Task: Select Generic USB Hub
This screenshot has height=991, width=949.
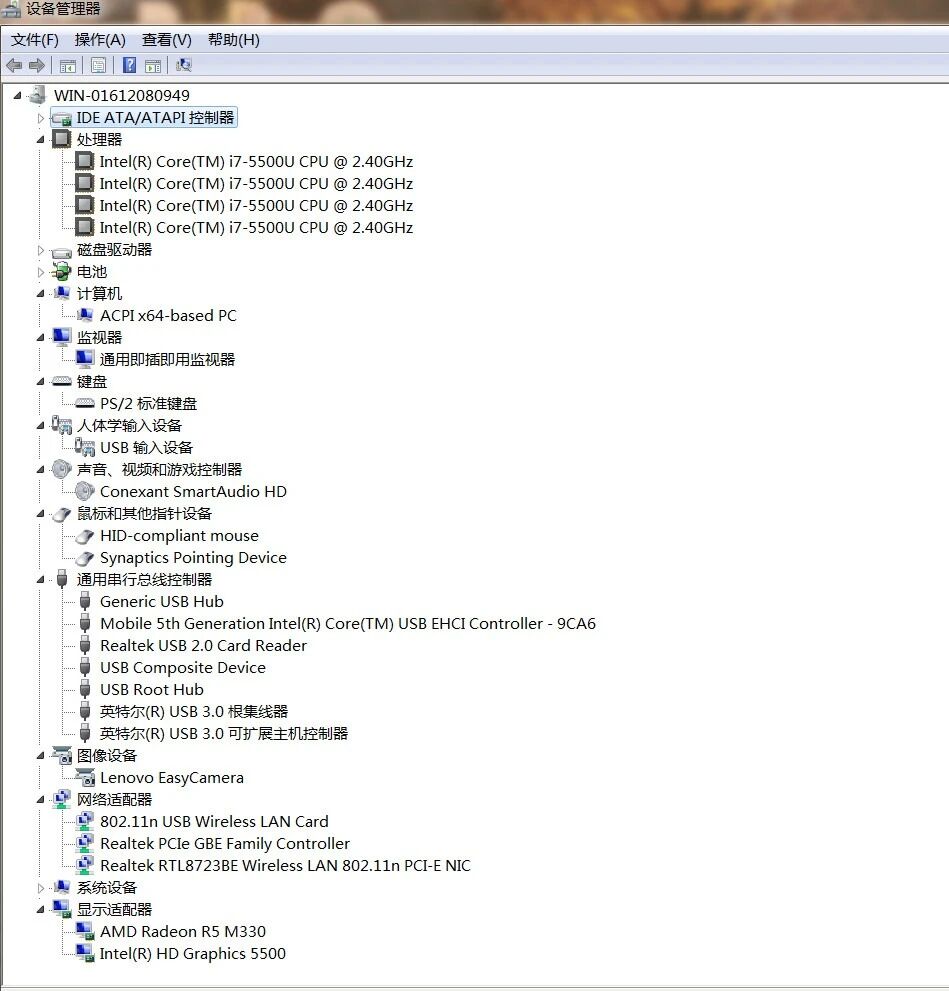Action: click(x=162, y=602)
